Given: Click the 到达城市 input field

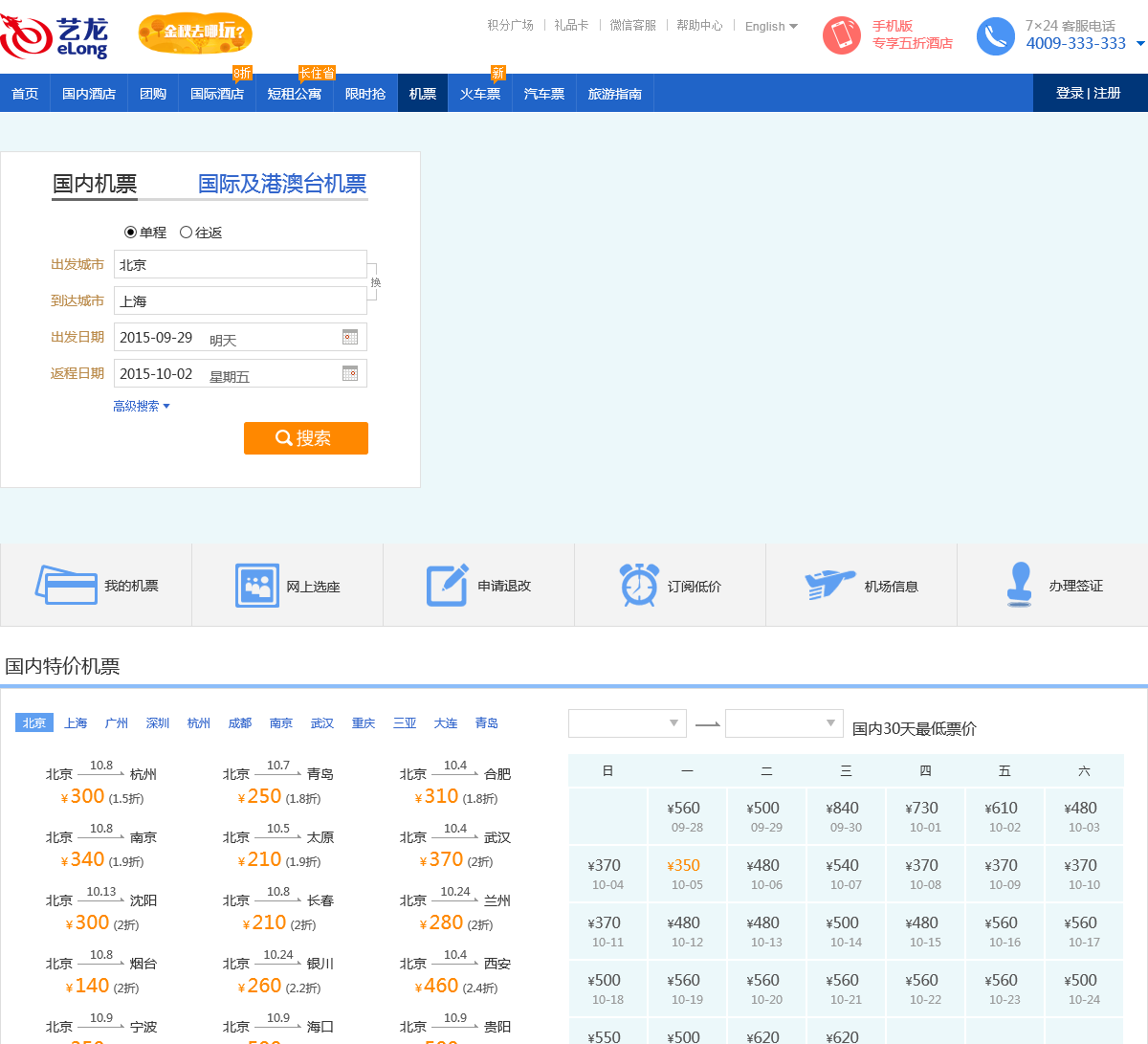Looking at the screenshot, I should 240,300.
